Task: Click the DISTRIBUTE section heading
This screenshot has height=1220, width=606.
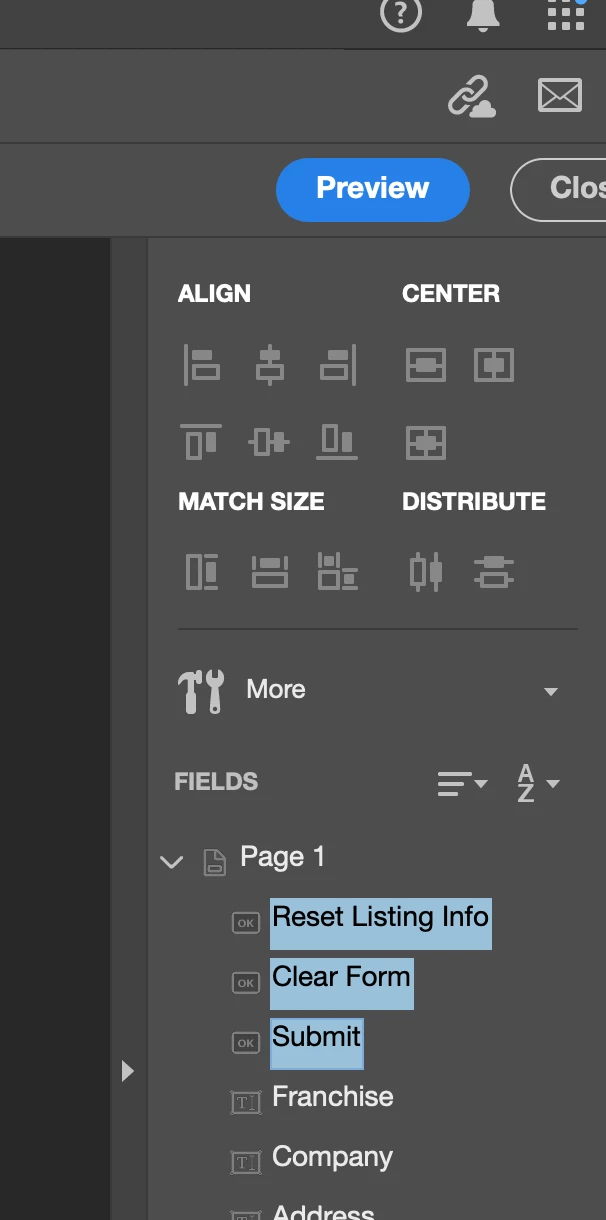Action: point(474,502)
